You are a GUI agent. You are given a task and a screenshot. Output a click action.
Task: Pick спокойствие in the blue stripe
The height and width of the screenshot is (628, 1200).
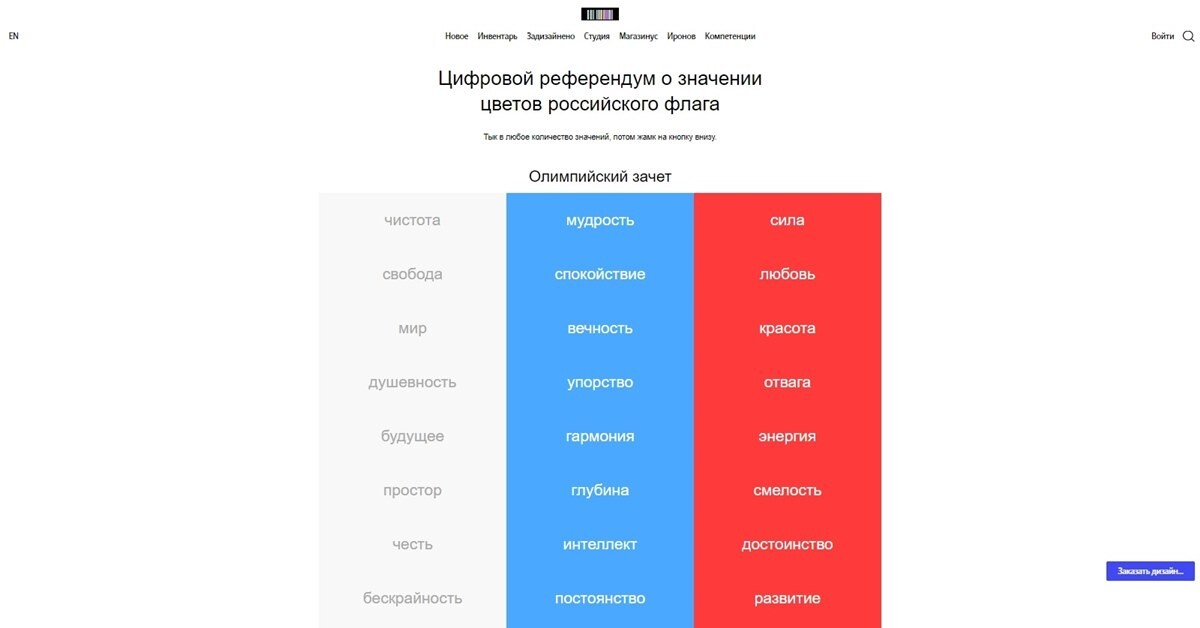[600, 274]
